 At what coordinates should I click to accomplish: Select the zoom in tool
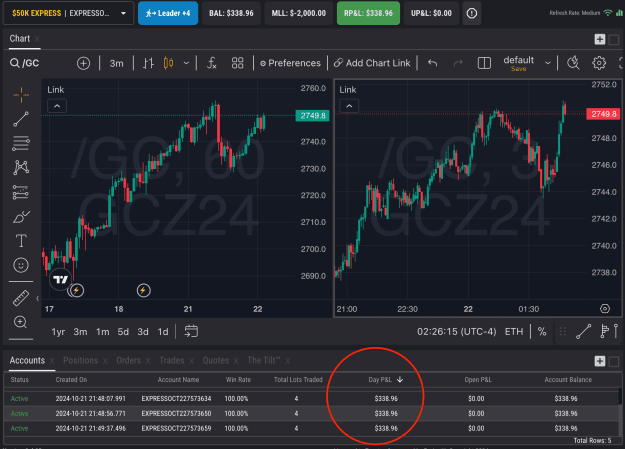(21, 322)
